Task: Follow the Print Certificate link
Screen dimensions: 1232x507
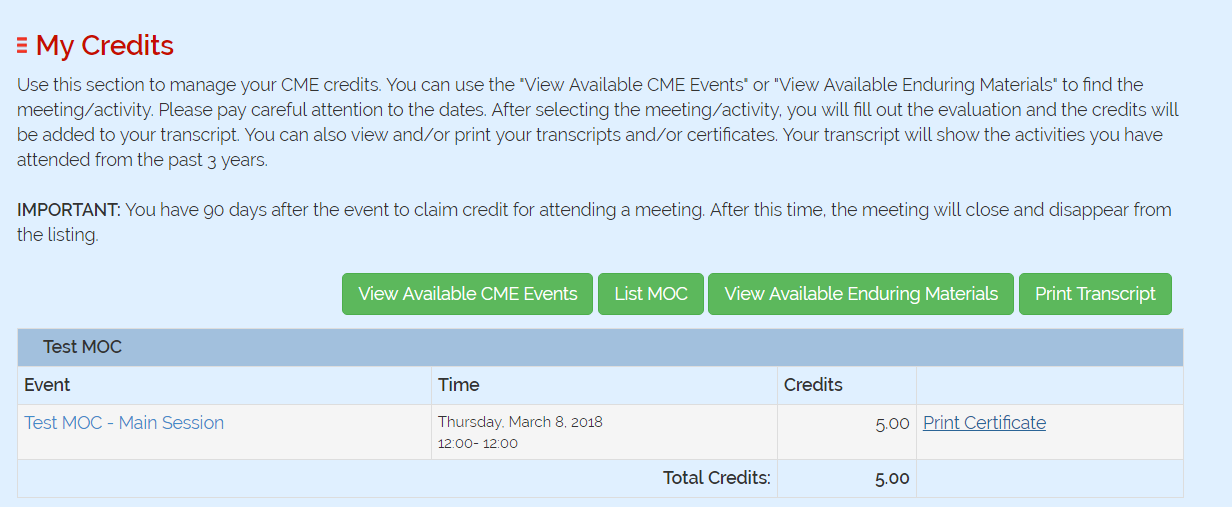Action: (984, 423)
